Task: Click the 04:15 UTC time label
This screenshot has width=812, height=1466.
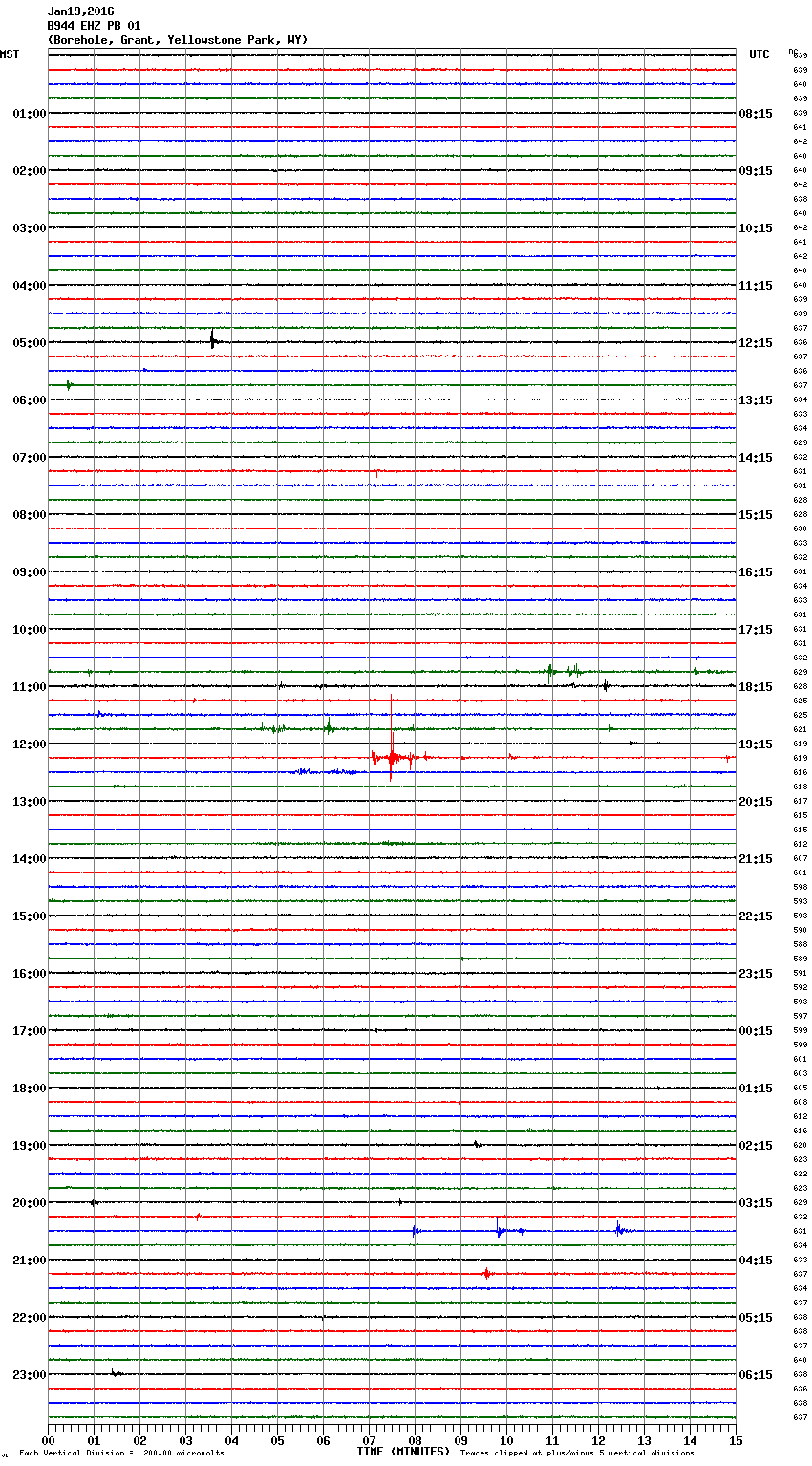Action: click(x=756, y=1261)
